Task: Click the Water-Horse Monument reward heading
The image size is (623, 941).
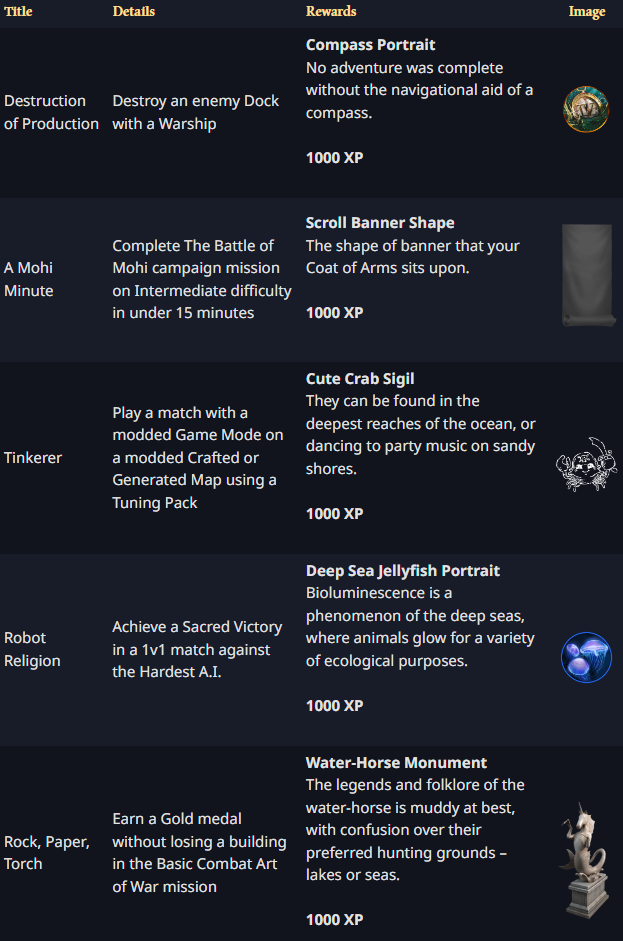Action: (x=396, y=763)
